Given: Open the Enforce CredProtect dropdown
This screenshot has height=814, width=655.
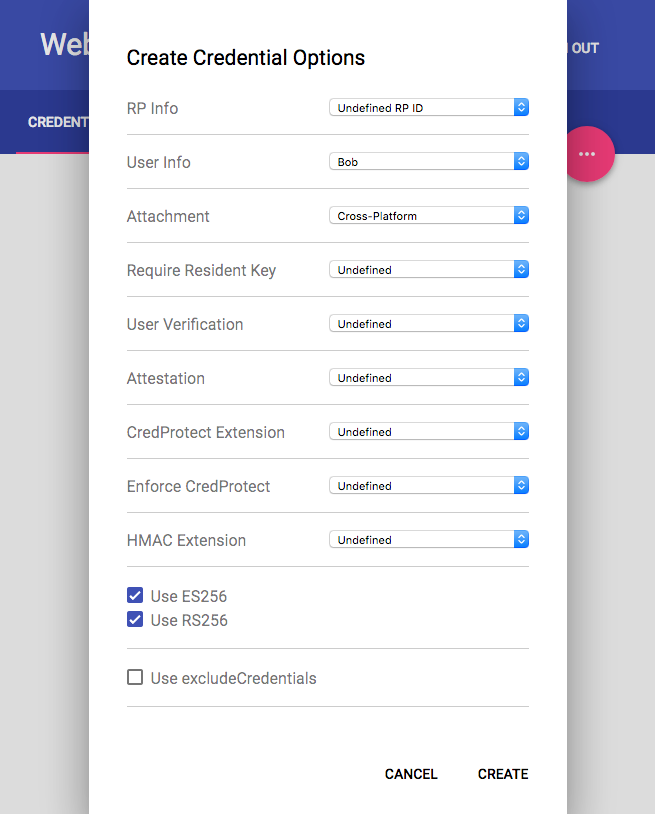Looking at the screenshot, I should tap(428, 486).
